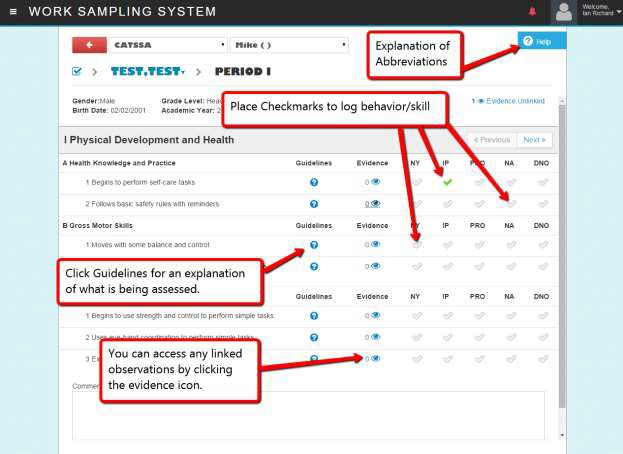Click the checkmark icon beside TEST,TEST
This screenshot has width=623, height=454.
click(x=78, y=72)
